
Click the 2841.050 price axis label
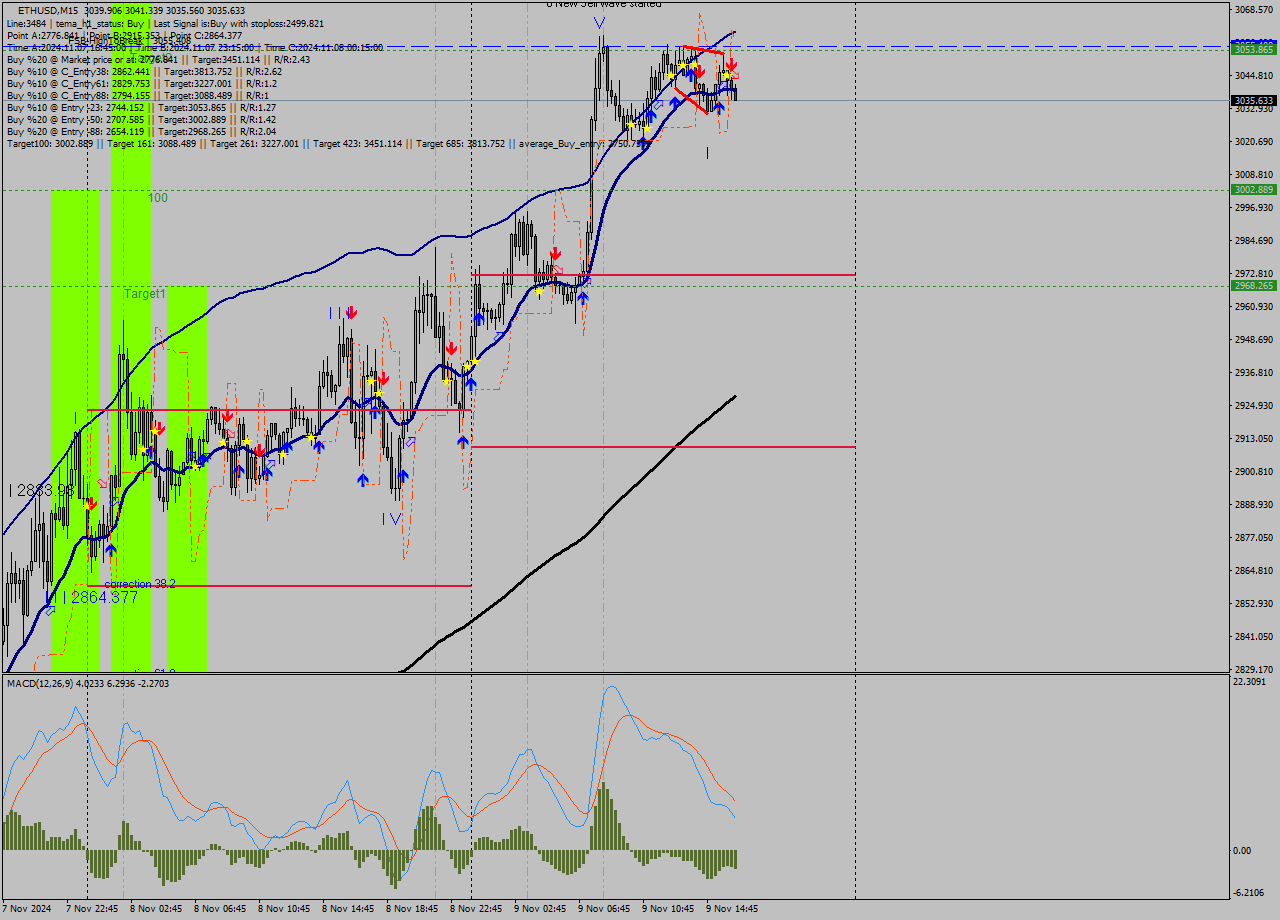pos(1253,636)
